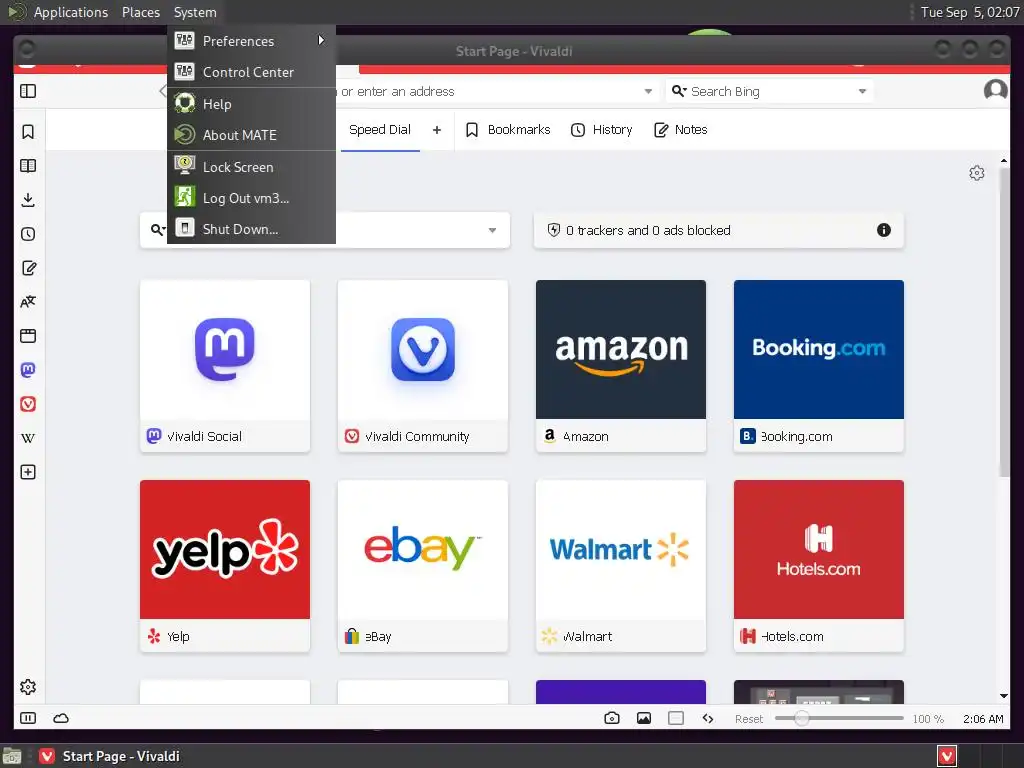Image resolution: width=1024 pixels, height=768 pixels.
Task: Click the trackers and ads blocked shield
Action: tap(554, 230)
